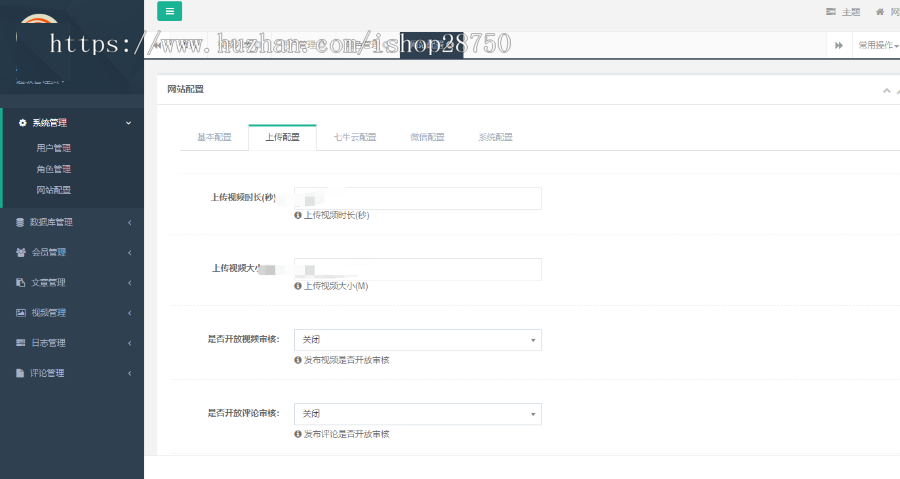Go to the 系统配置 tab

tap(495, 137)
